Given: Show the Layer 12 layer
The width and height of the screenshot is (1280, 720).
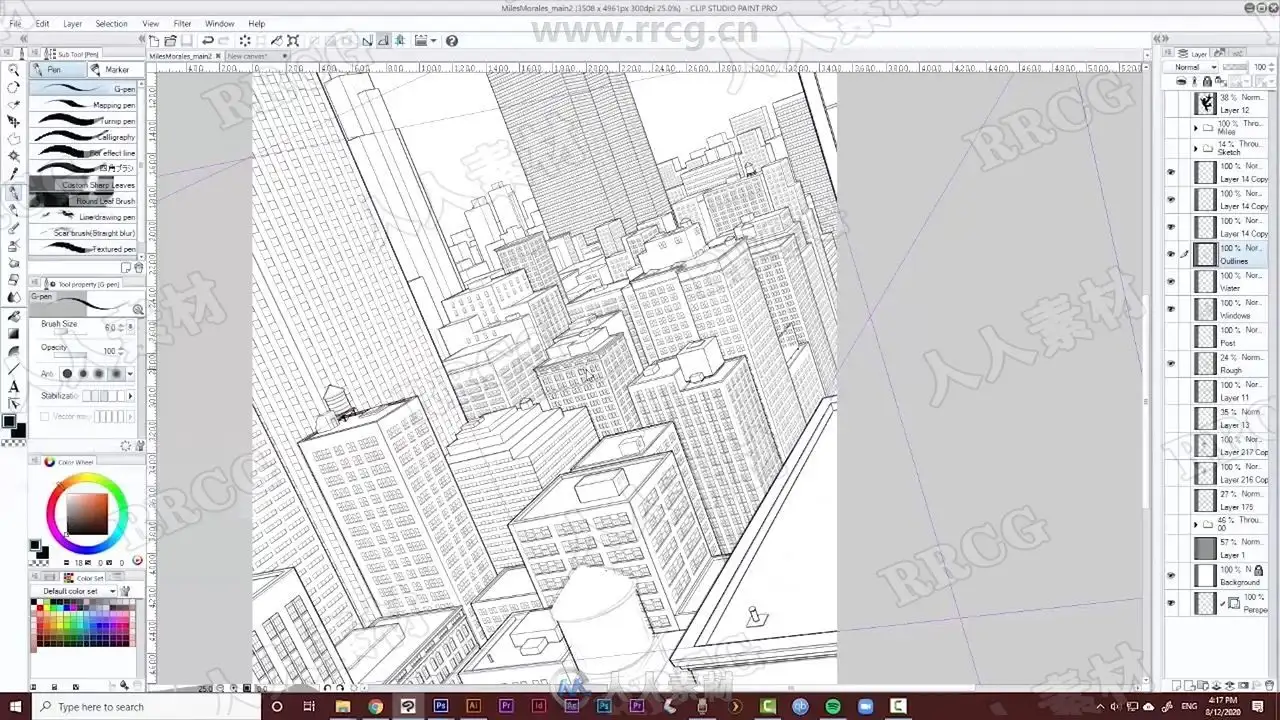Looking at the screenshot, I should (1171, 103).
